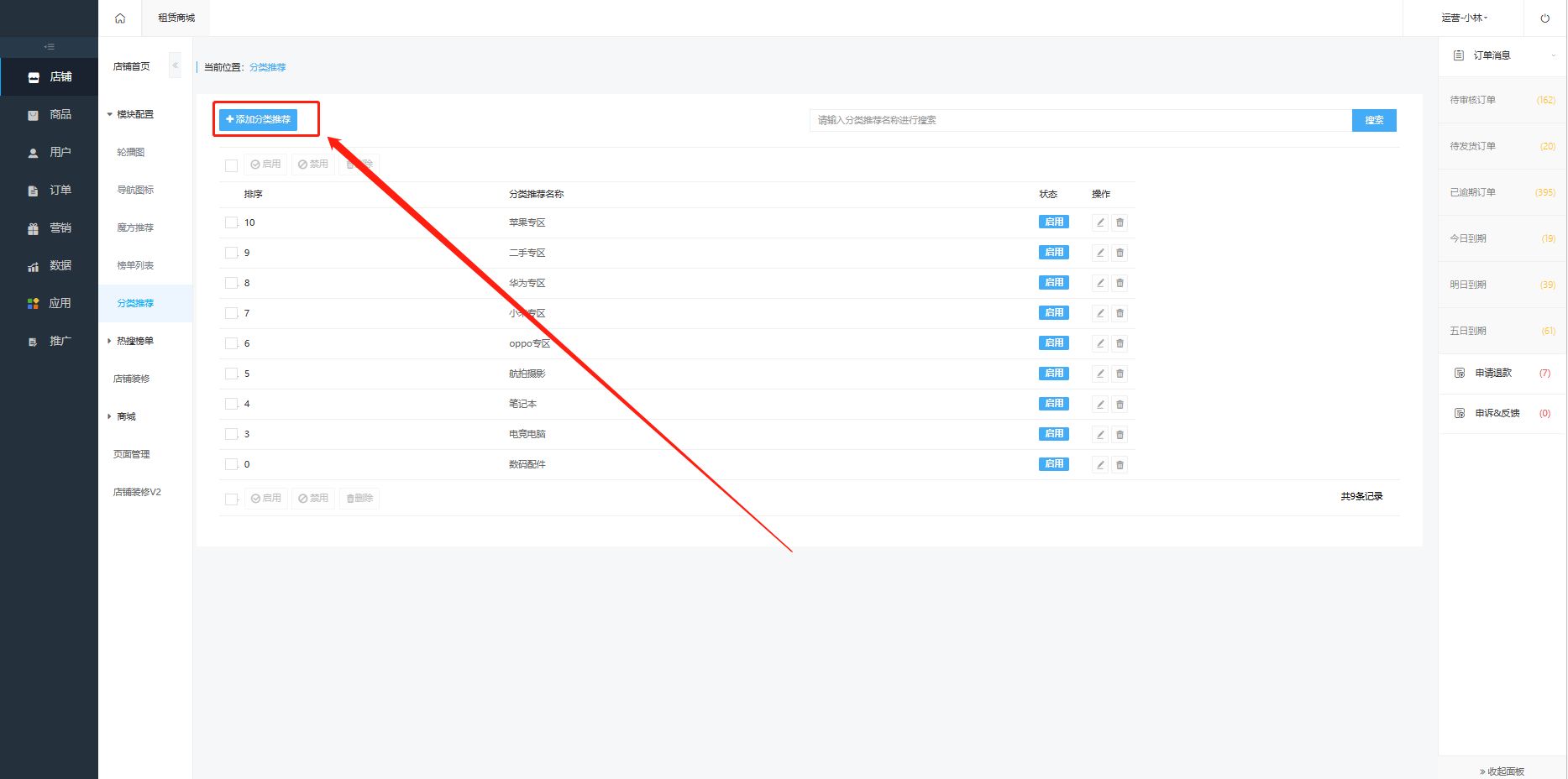Expand the 商城 tree section
Image resolution: width=1568 pixels, height=779 pixels.
[122, 416]
